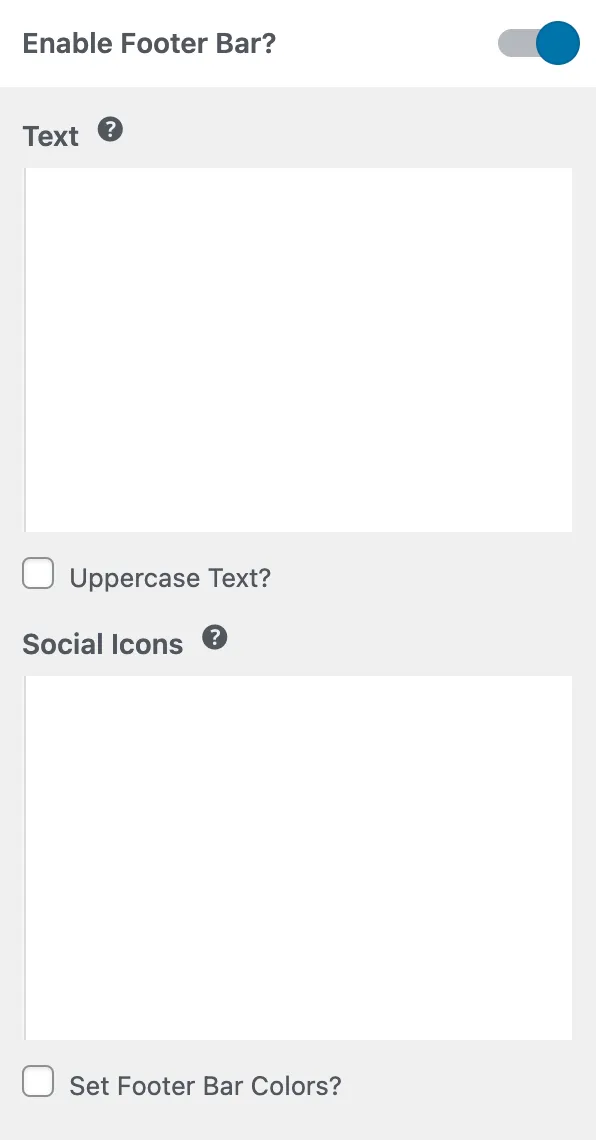The width and height of the screenshot is (596, 1140).
Task: Click the question mark following Social Icons heading
Action: pyautogui.click(x=214, y=637)
